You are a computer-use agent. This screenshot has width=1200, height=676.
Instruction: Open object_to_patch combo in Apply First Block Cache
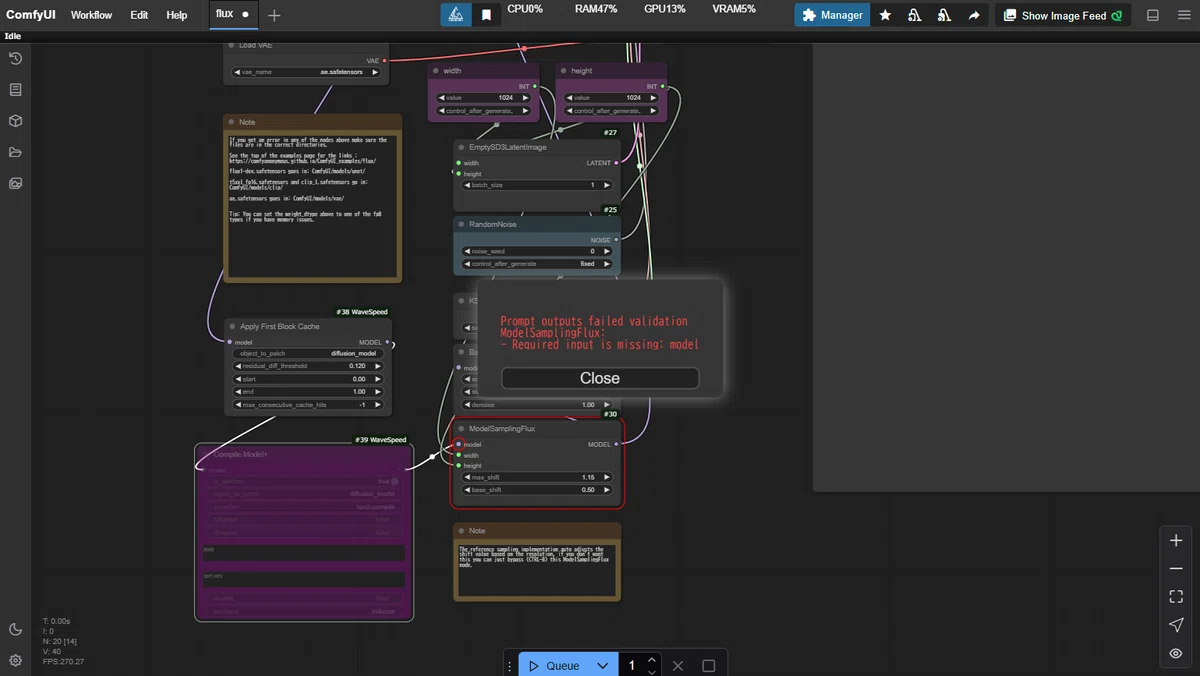click(307, 353)
